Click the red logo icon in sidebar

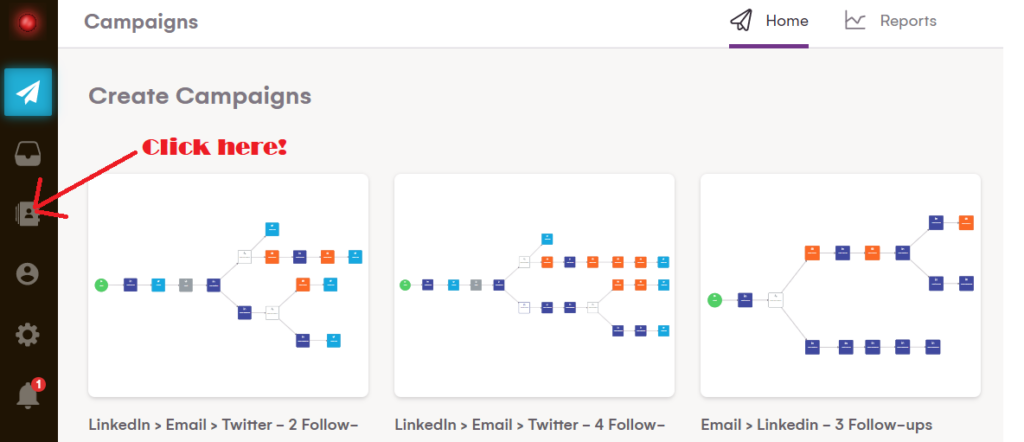point(28,22)
